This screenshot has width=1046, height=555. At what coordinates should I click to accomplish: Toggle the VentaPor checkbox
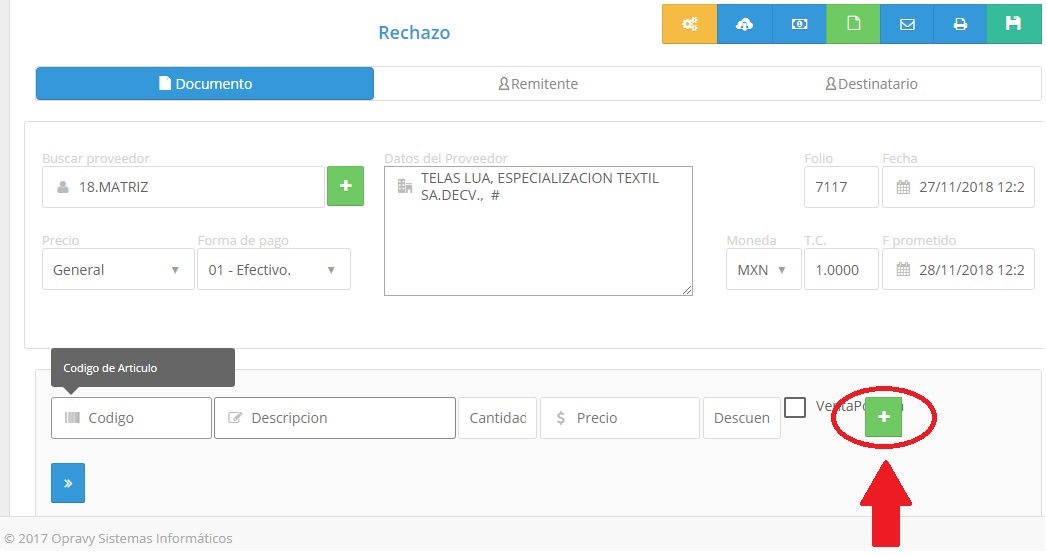point(795,407)
